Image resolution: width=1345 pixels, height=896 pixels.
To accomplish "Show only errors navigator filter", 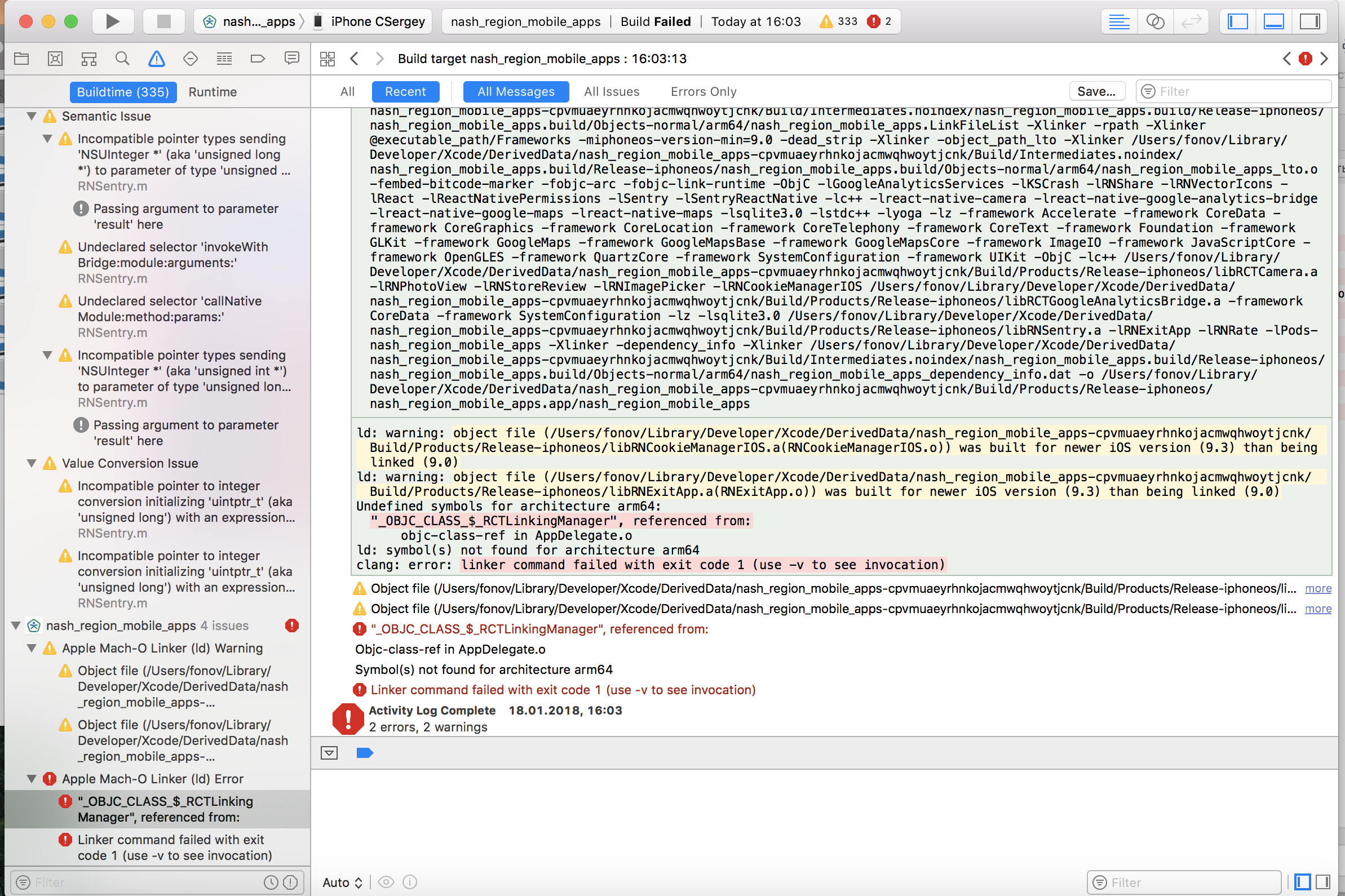I will coord(291,882).
